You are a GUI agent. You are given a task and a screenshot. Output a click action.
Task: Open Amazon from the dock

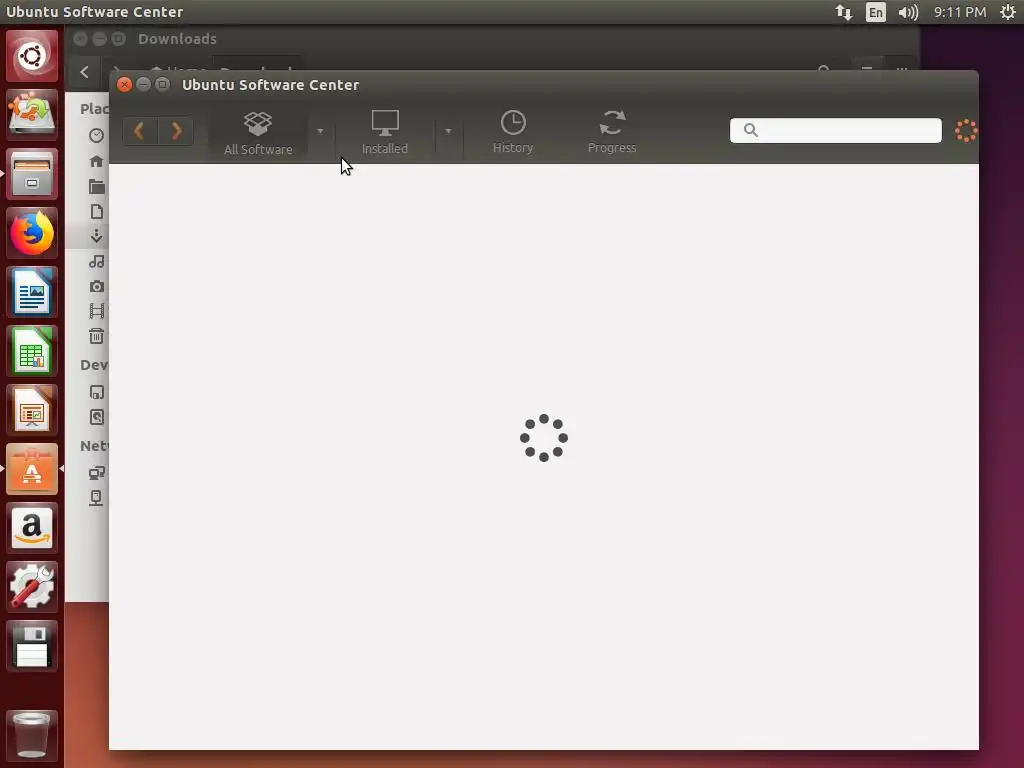coord(32,528)
